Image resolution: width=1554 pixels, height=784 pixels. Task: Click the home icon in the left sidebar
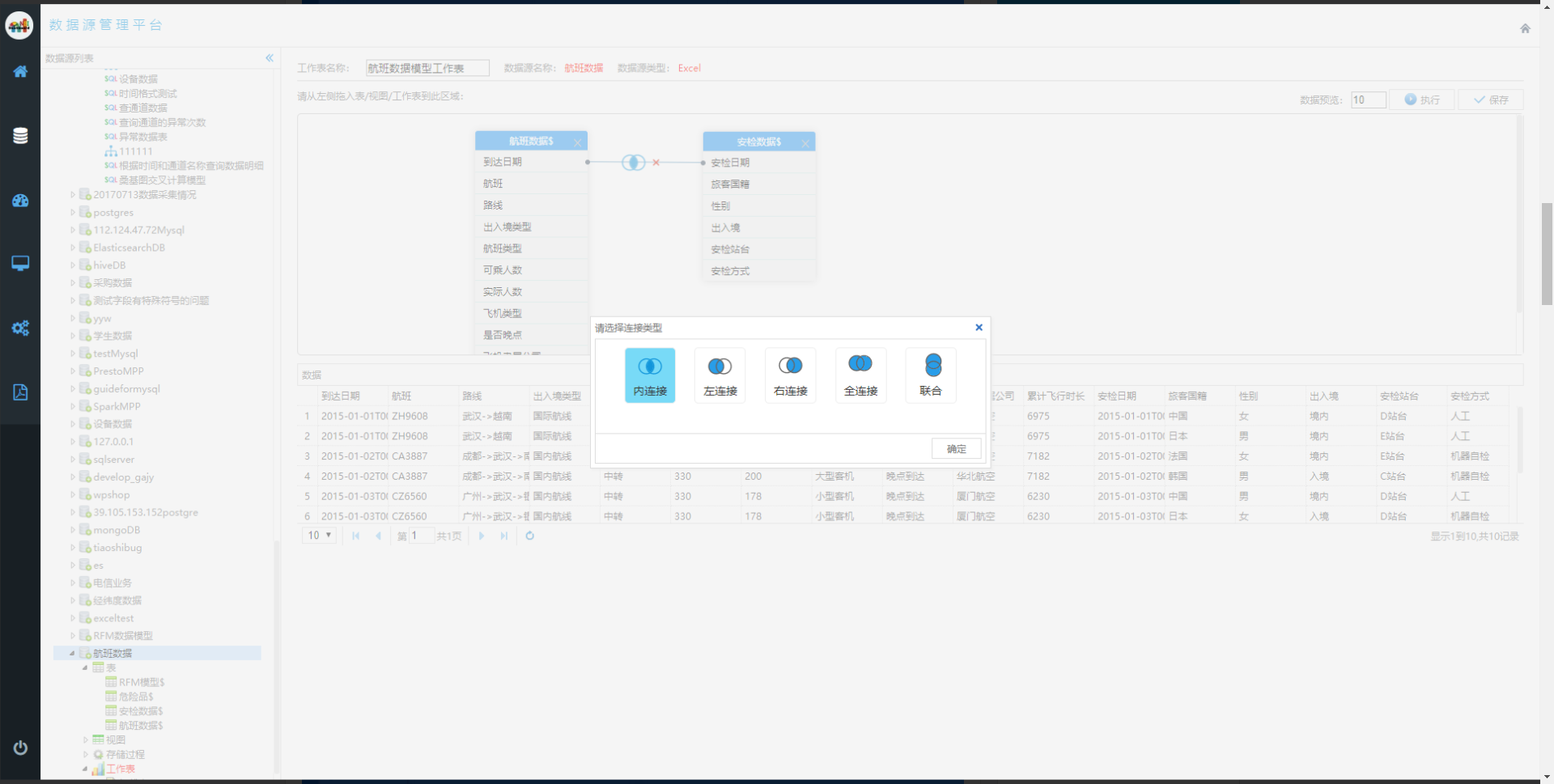(x=20, y=71)
